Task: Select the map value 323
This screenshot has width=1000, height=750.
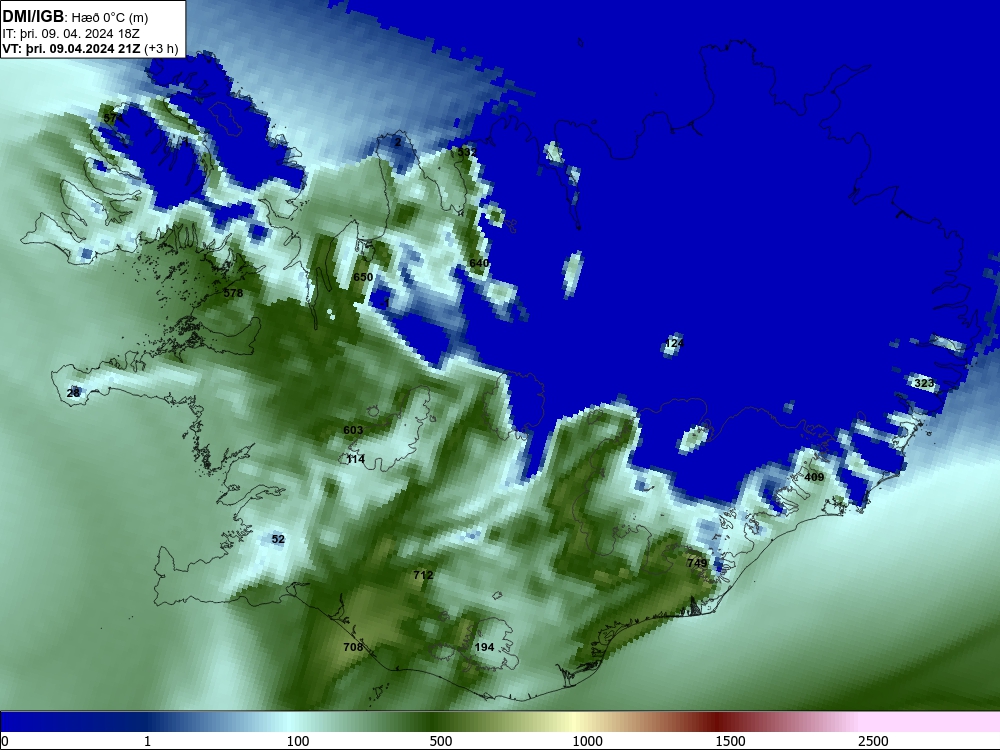Action: pos(924,383)
